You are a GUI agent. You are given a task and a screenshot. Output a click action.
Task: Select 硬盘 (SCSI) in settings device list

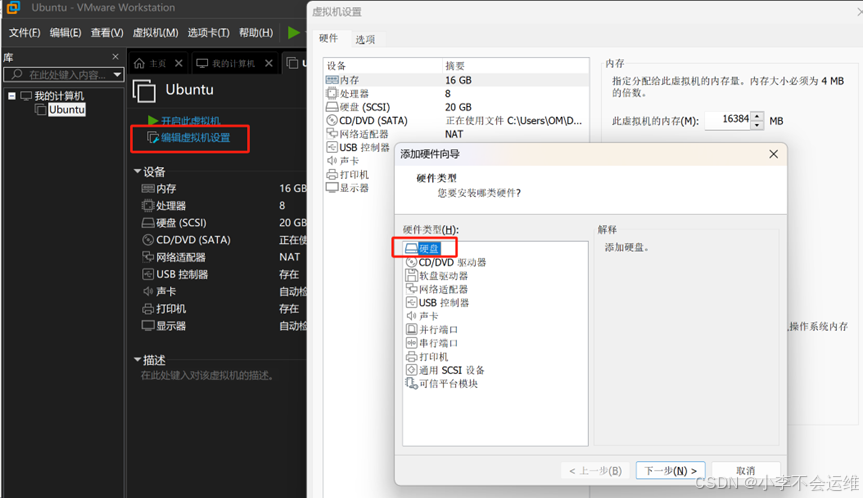click(456, 107)
